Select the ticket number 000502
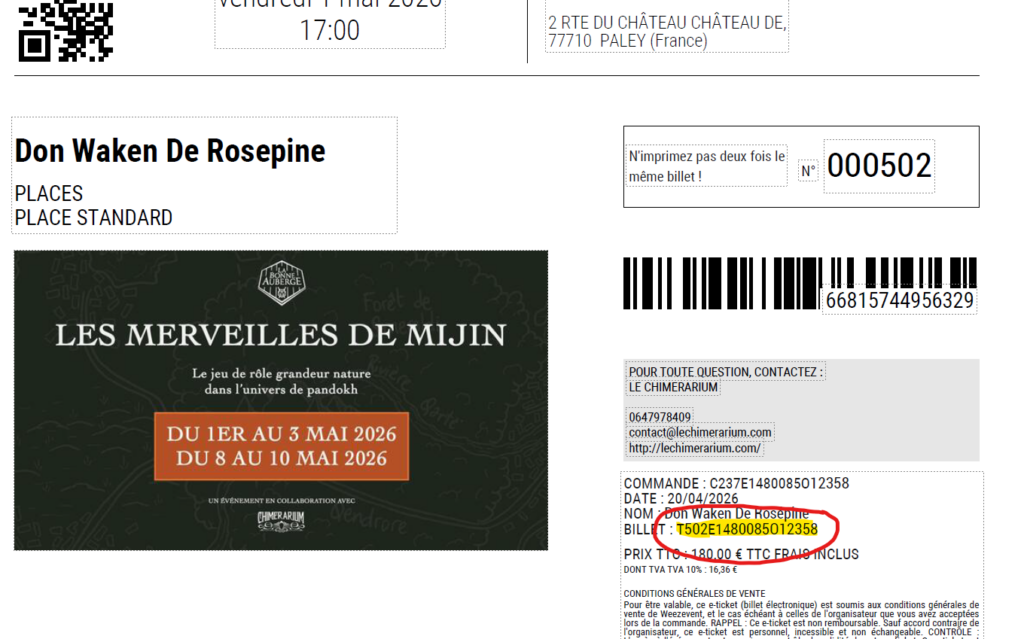The width and height of the screenshot is (1024, 639). point(879,166)
